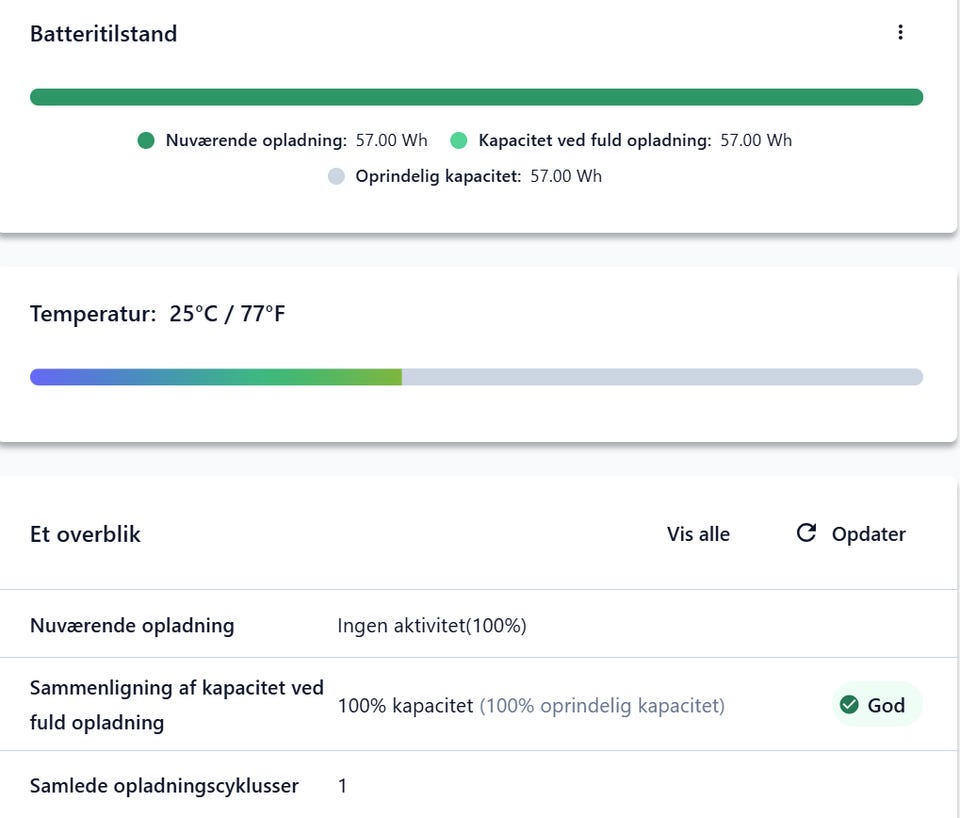Click the Oprindelig kapacitet 57.00 Wh value
960x818 pixels.
(x=566, y=177)
